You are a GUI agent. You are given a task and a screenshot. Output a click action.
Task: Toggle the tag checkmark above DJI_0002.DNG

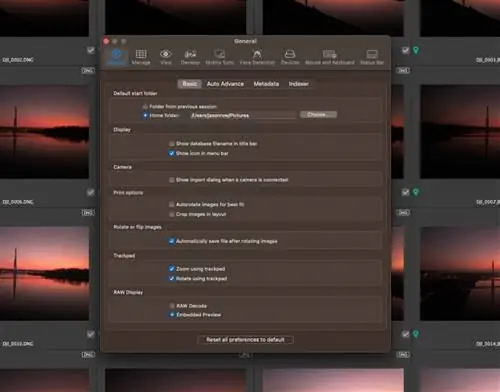(91, 50)
